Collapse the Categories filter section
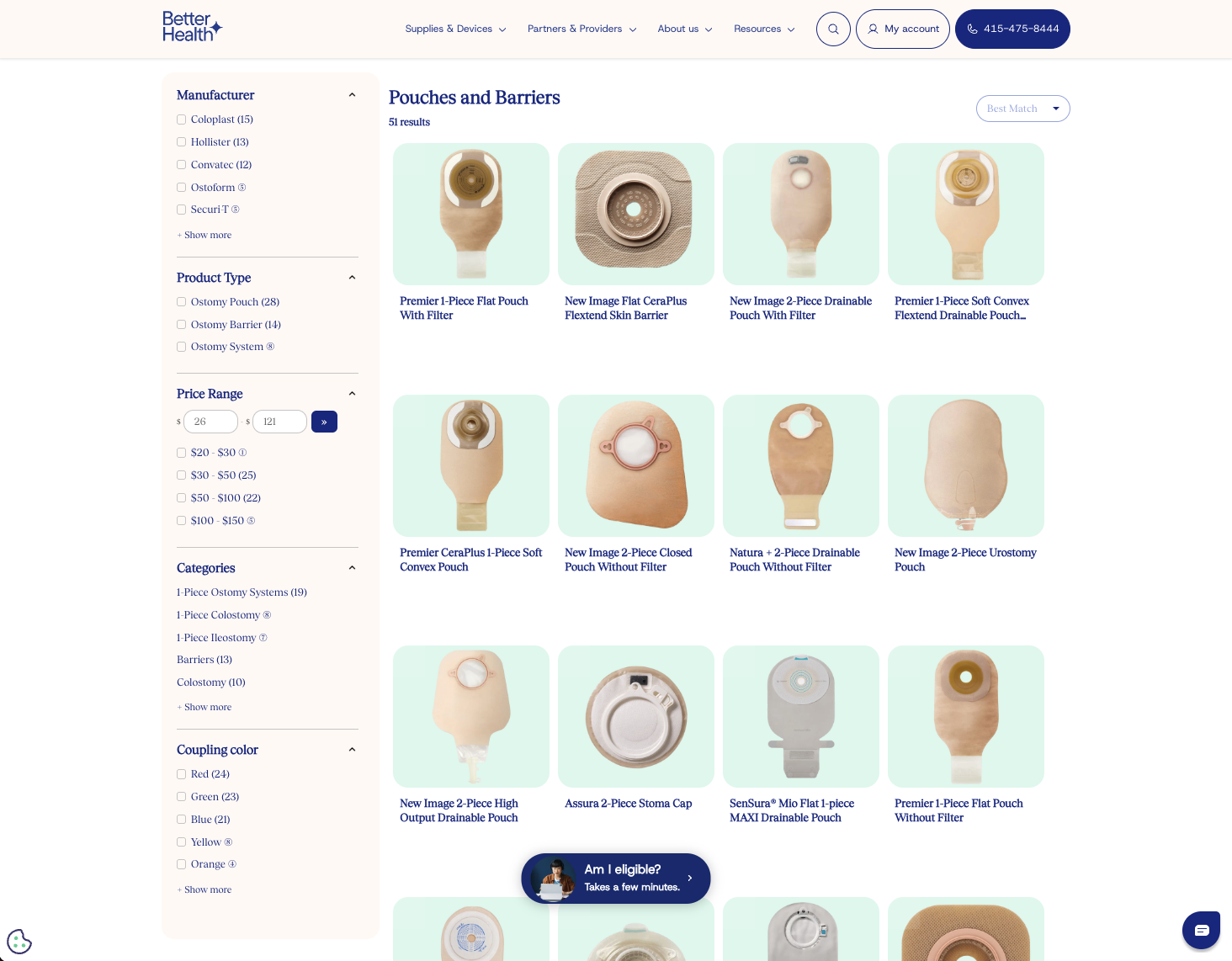 point(352,568)
